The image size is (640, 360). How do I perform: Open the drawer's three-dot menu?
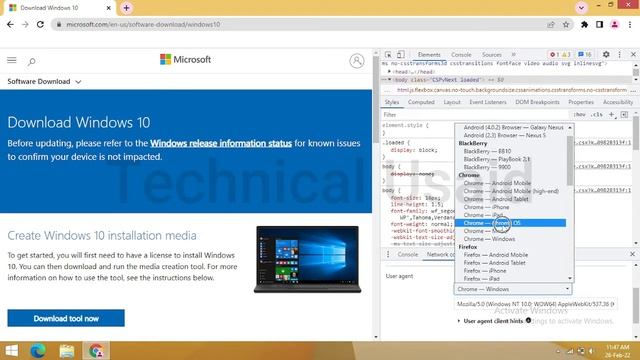[x=388, y=254]
